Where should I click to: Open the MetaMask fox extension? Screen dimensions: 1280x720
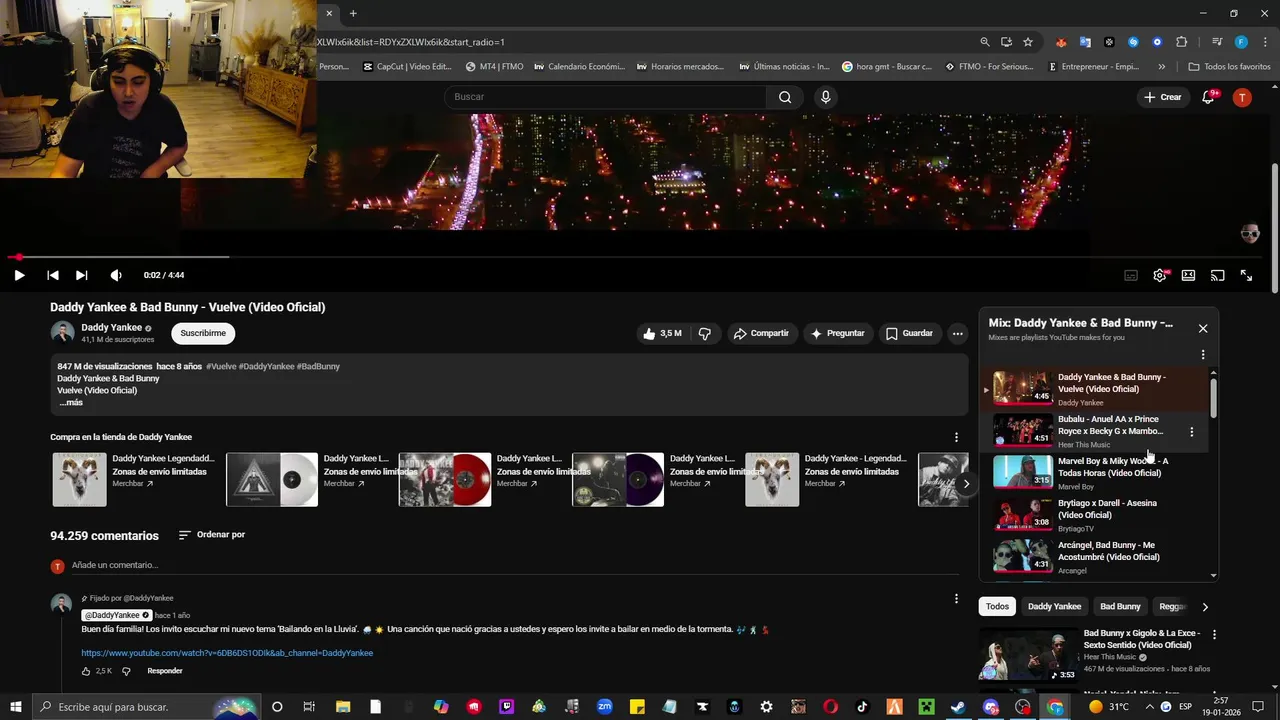tap(1061, 42)
